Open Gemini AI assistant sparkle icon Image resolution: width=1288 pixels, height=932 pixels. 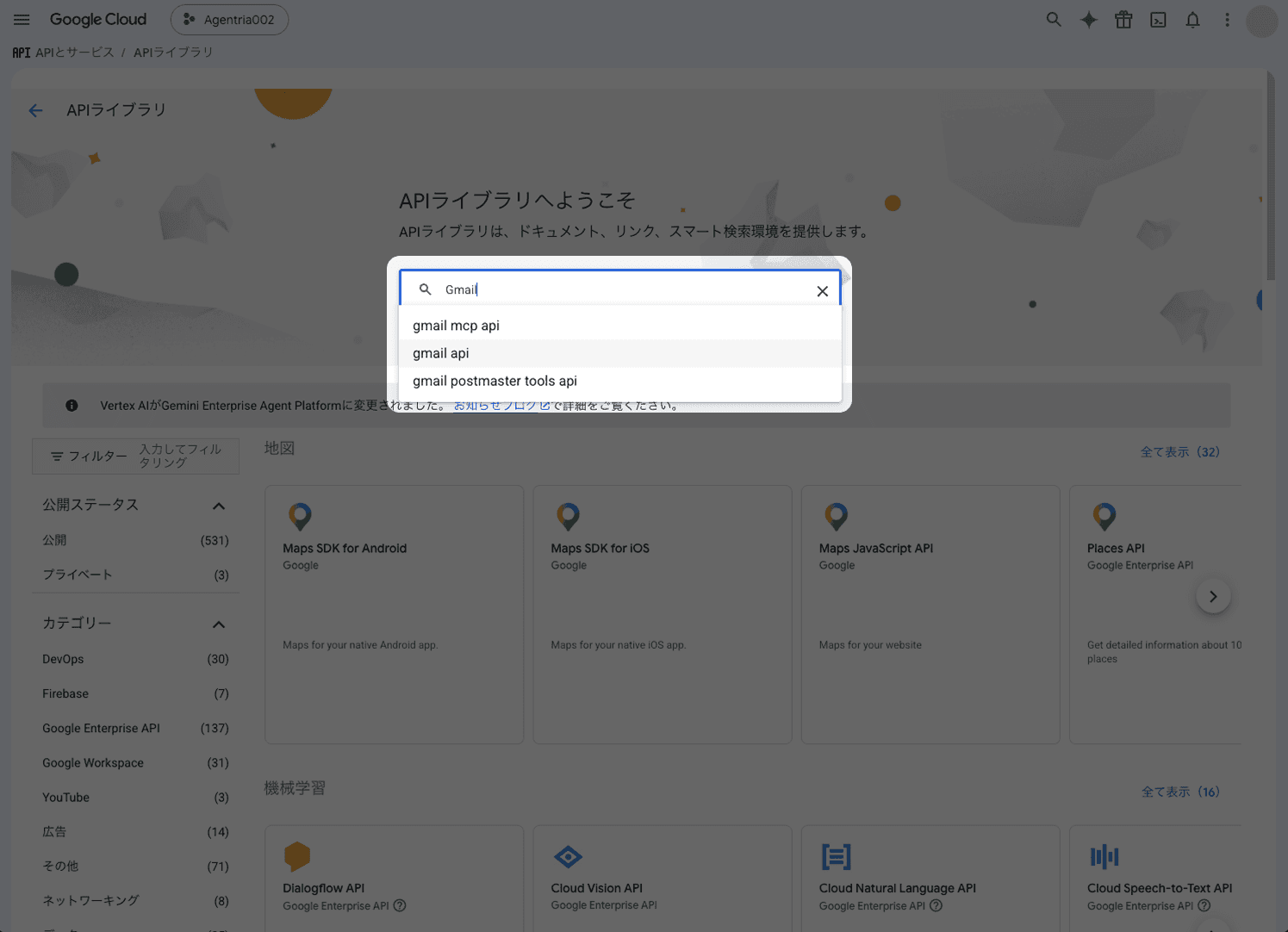[x=1089, y=20]
